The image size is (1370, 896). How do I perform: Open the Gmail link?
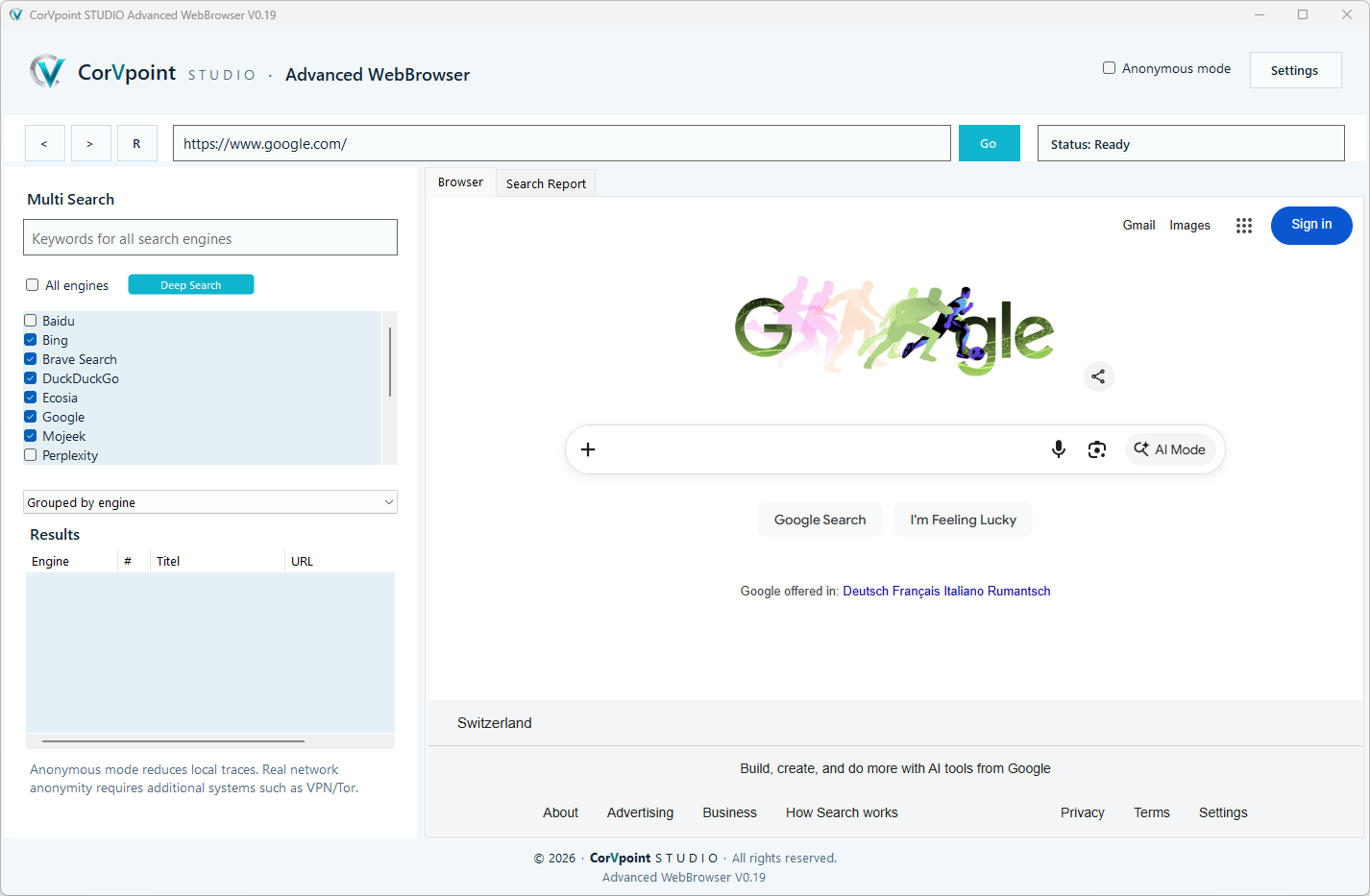1138,225
